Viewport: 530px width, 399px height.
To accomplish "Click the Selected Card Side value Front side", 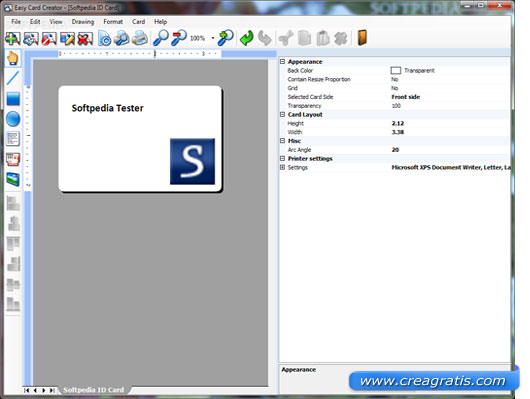I will pyautogui.click(x=406, y=97).
